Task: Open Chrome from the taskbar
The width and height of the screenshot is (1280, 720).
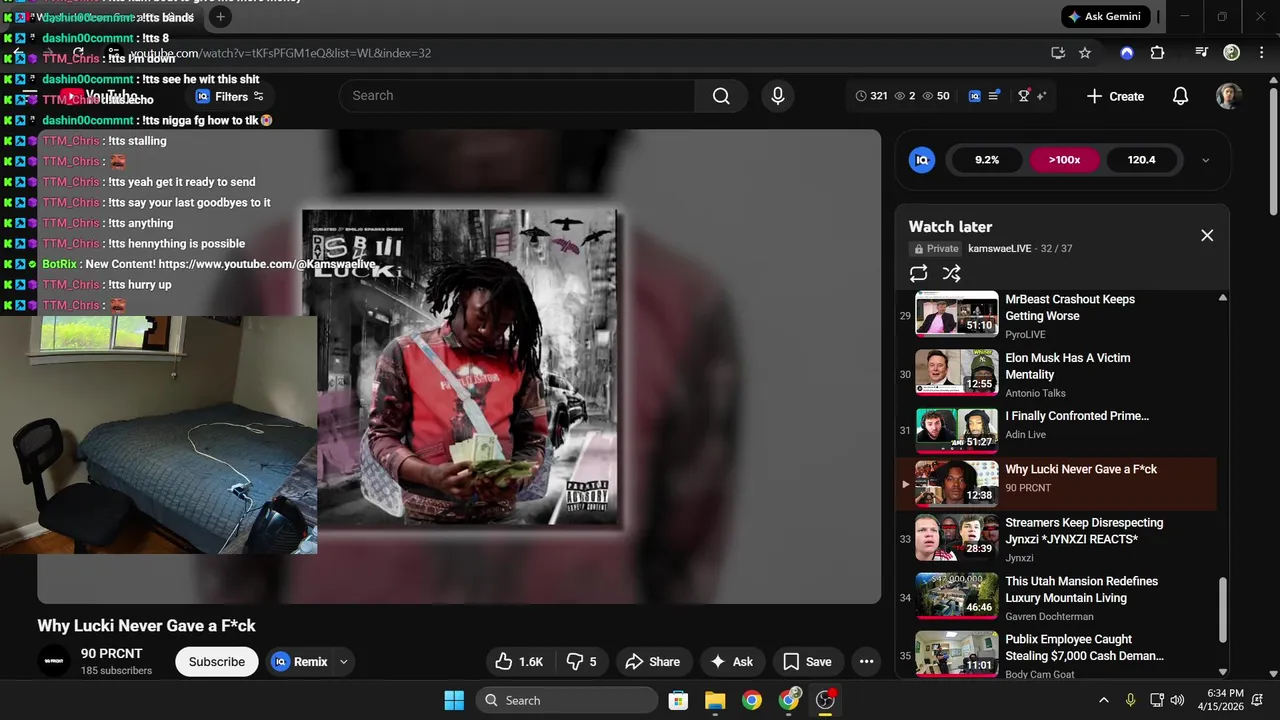Action: pos(752,700)
